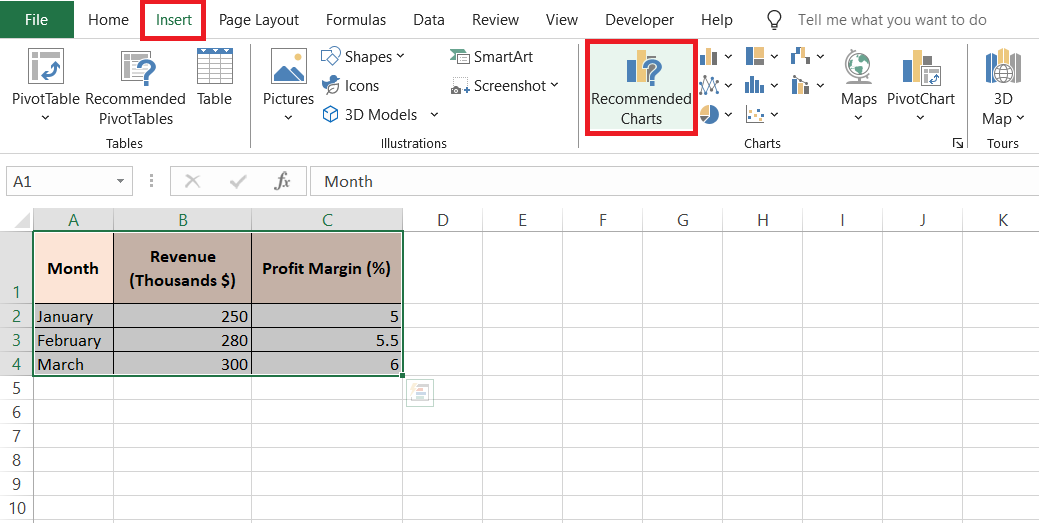Expand the 3D Models dropdown arrow
The image size is (1039, 523).
[434, 115]
